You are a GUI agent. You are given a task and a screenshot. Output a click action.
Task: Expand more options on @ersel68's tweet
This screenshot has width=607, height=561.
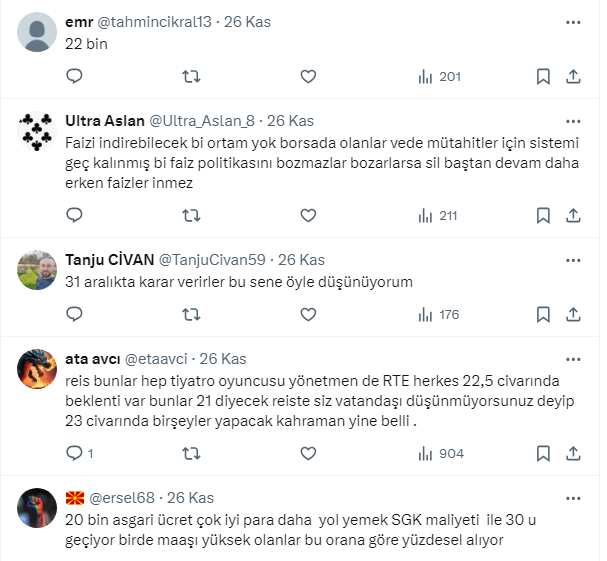click(573, 497)
